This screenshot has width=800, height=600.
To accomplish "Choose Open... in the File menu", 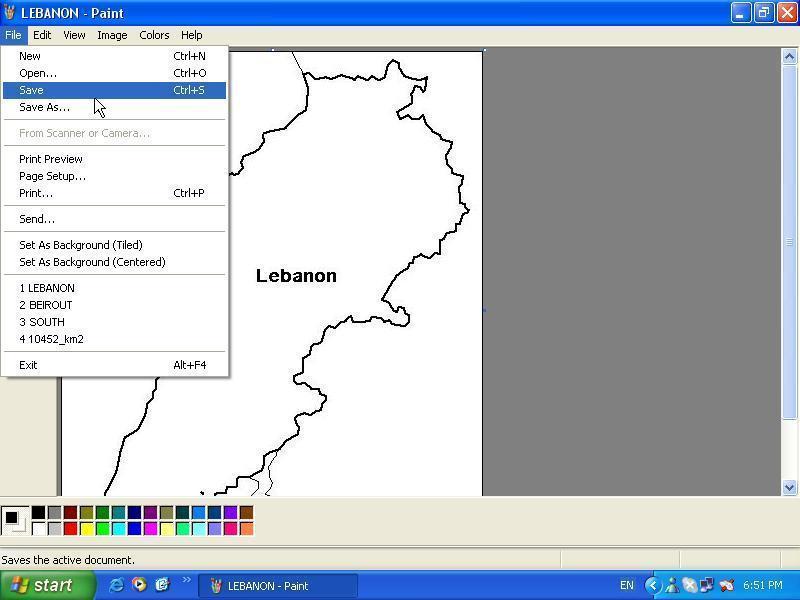I will 114,73.
